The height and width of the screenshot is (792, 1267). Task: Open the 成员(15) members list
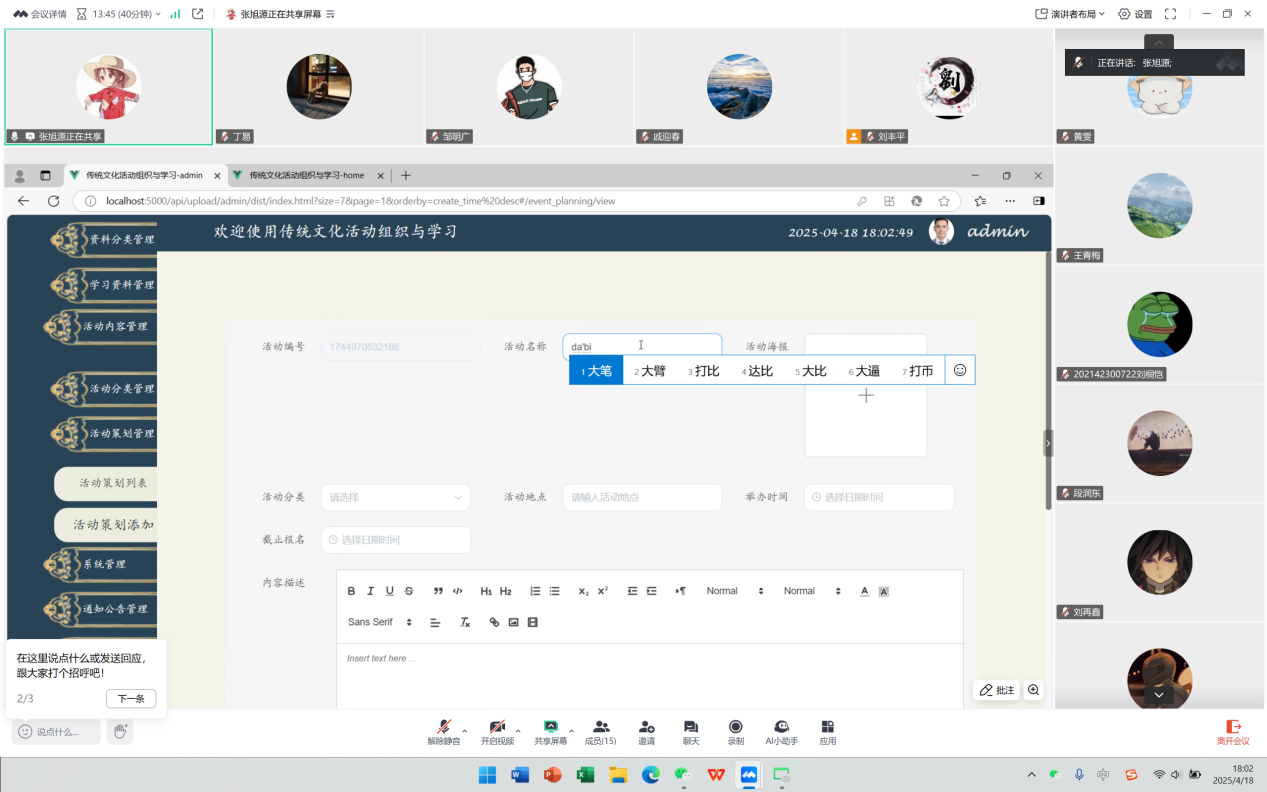[601, 732]
